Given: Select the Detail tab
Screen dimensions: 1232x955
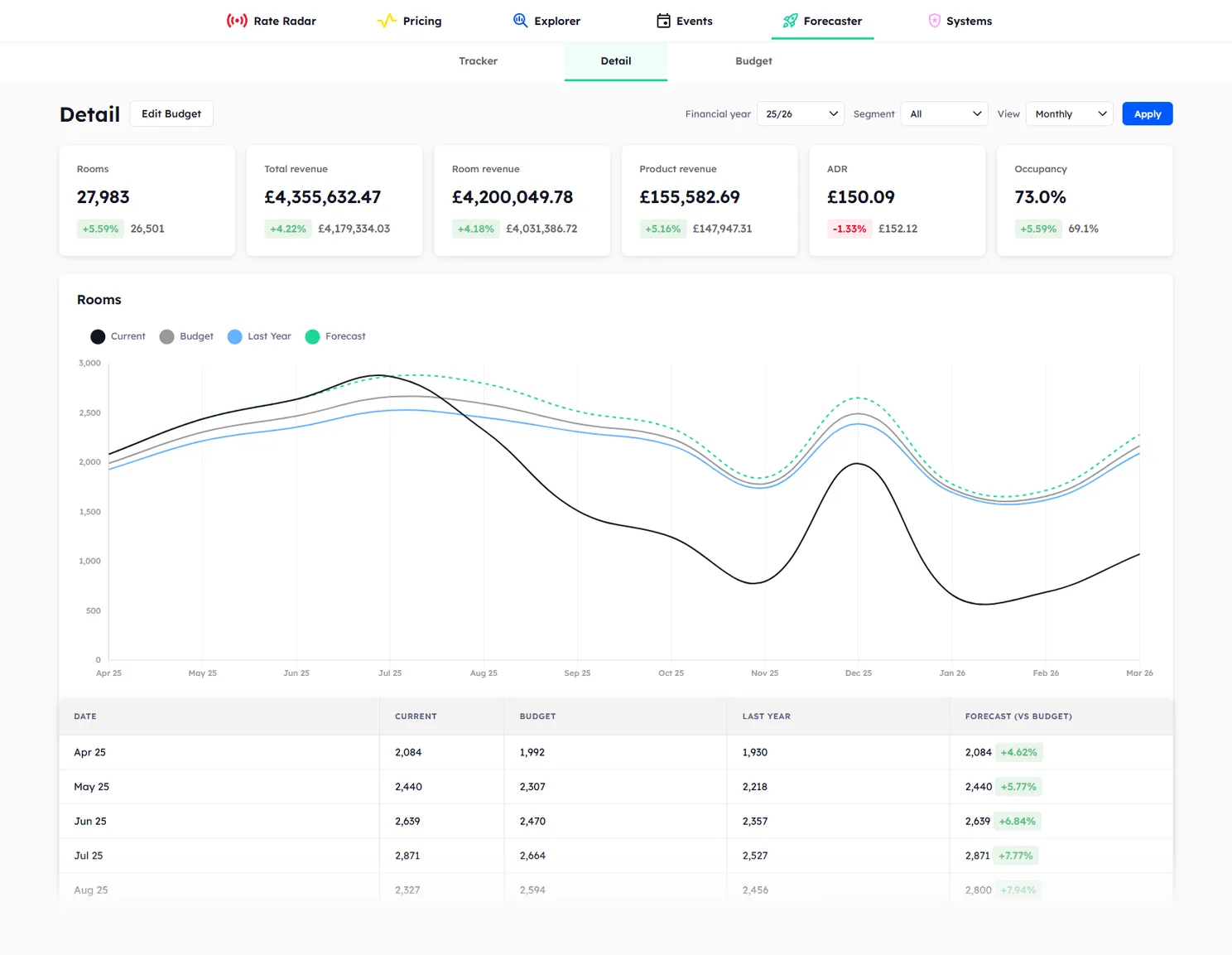Looking at the screenshot, I should click(x=616, y=61).
